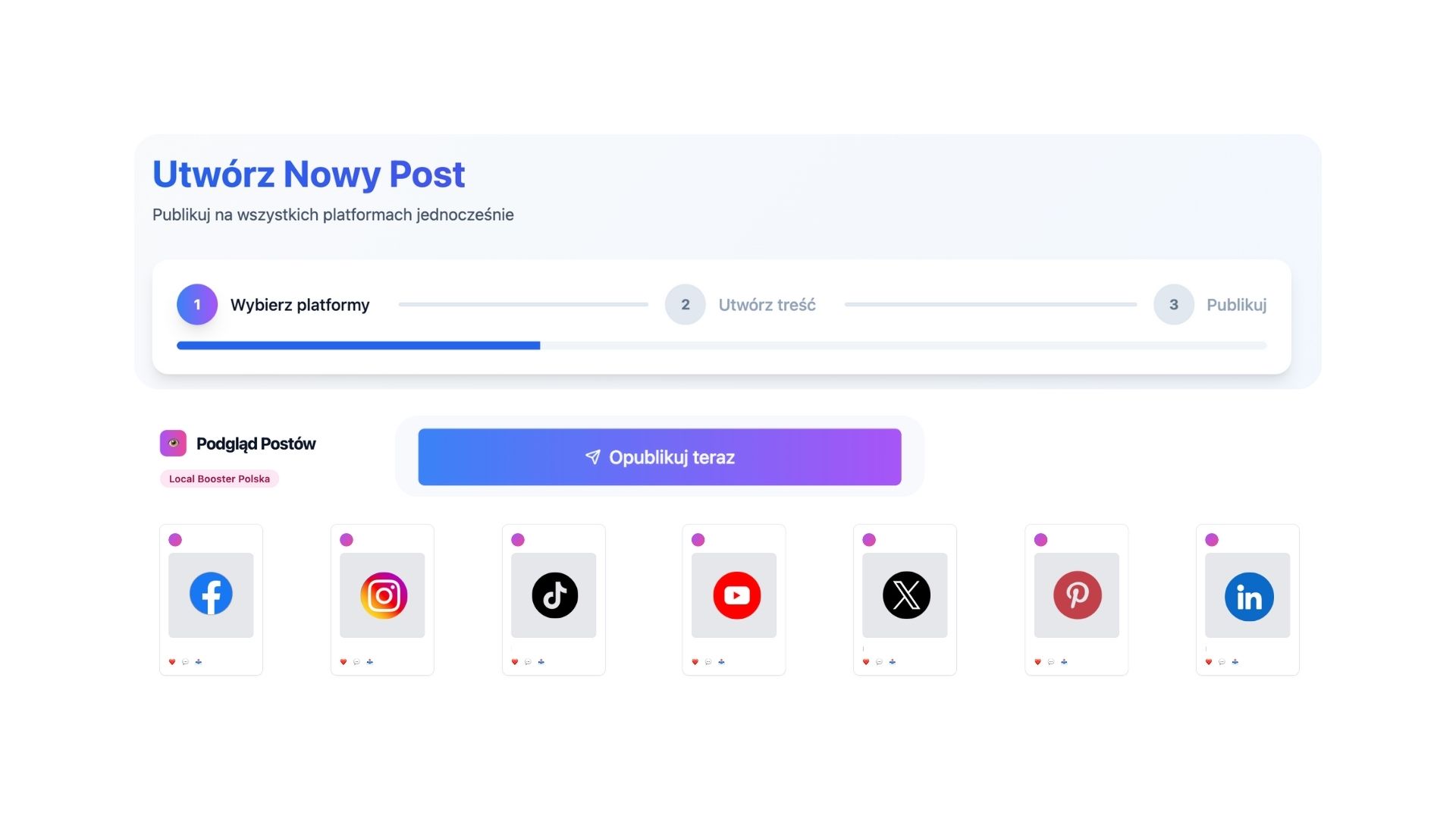1456x819 pixels.
Task: Click purple avatar dot on TikTok card
Action: click(518, 540)
